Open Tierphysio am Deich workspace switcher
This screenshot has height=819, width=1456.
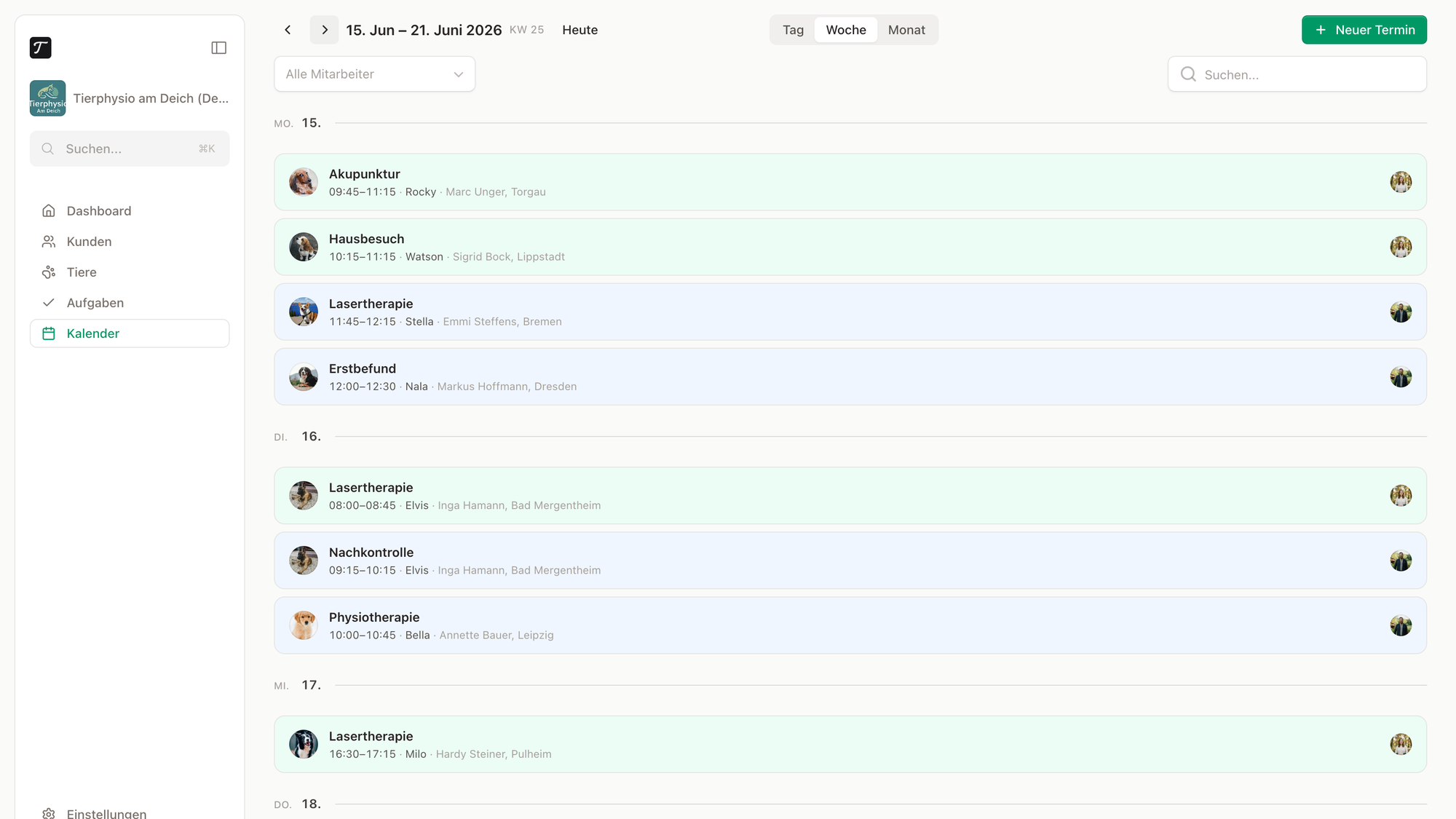(130, 98)
